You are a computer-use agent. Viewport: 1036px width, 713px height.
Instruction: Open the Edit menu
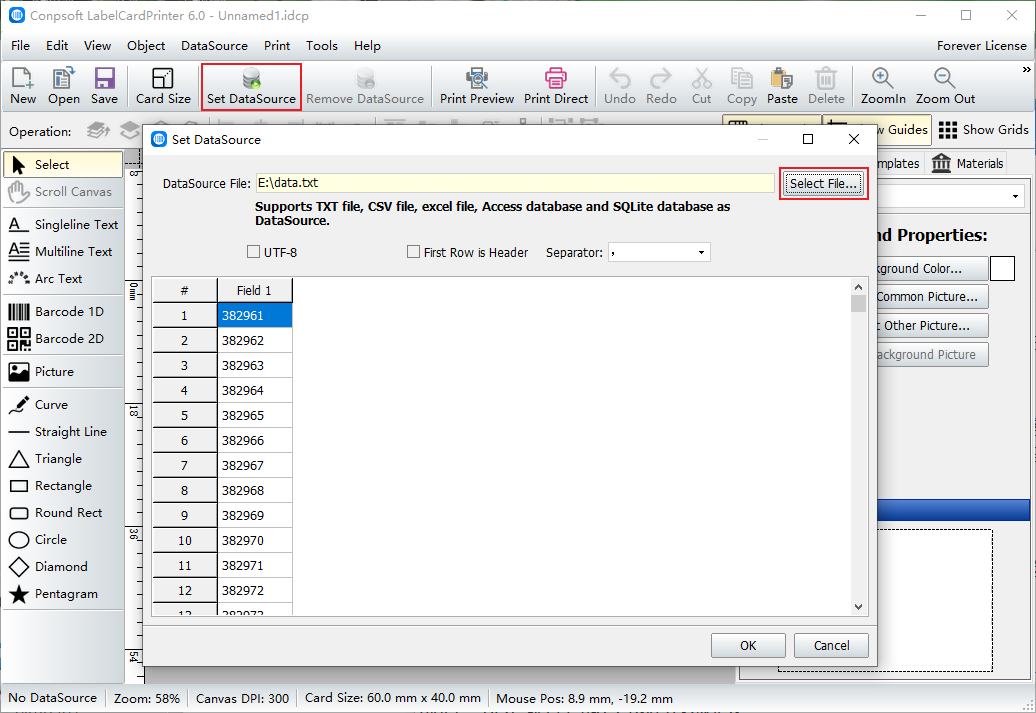(x=57, y=46)
